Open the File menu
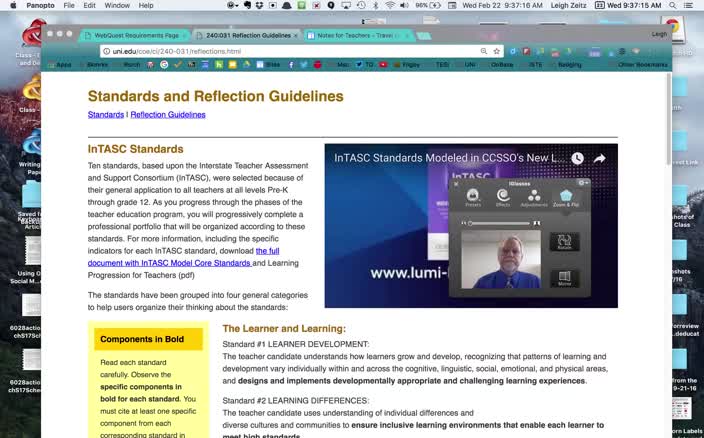This screenshot has height=438, width=704. [x=69, y=5]
